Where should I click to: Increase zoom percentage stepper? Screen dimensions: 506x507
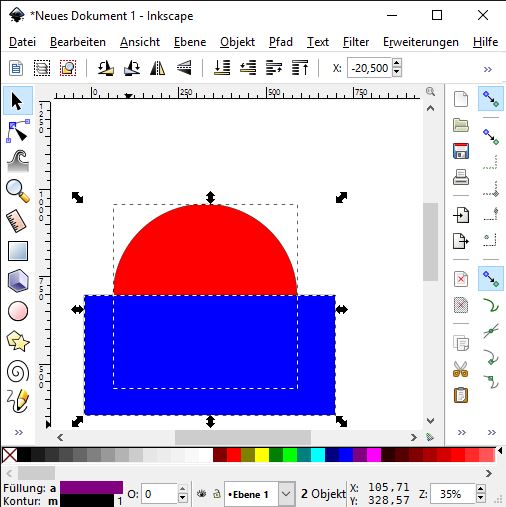480,489
